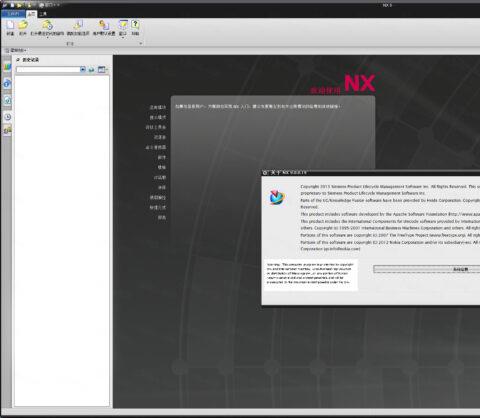Click the About NX dialog title bar icon
Image resolution: width=480 pixels, height=418 pixels.
265,172
